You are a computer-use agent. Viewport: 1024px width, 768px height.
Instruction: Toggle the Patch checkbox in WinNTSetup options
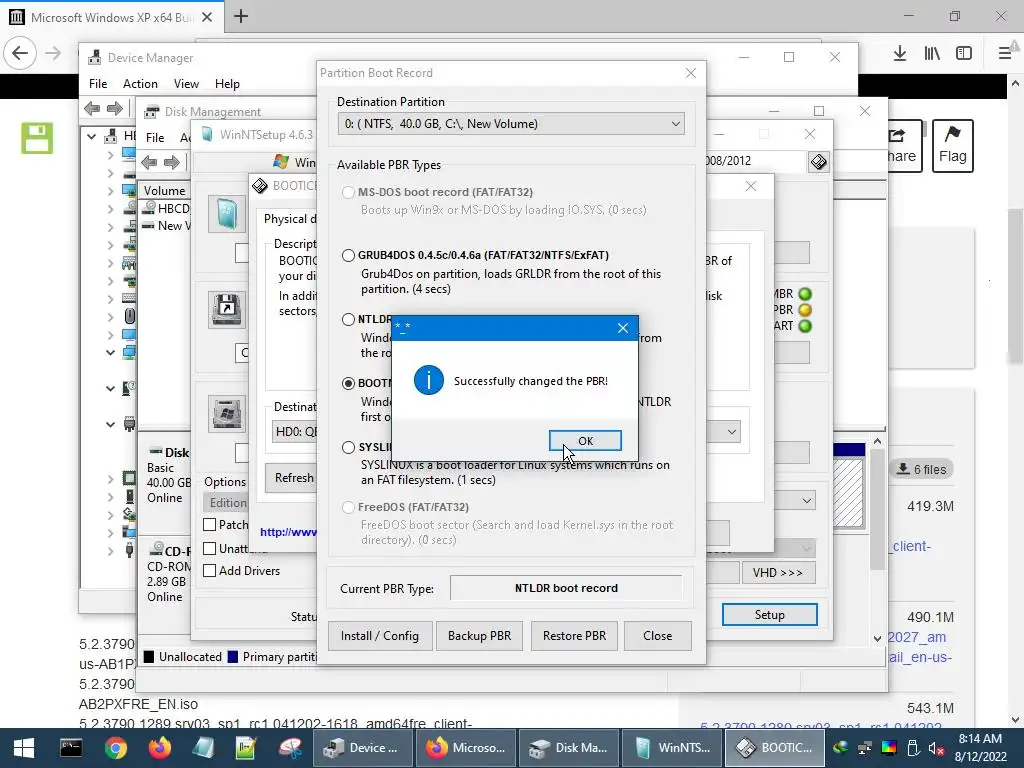pos(210,524)
